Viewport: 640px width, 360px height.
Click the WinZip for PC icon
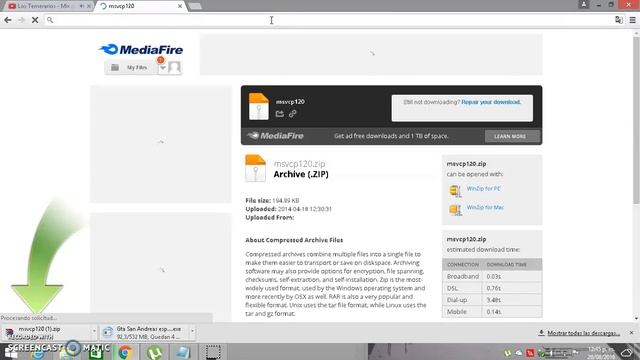click(456, 191)
